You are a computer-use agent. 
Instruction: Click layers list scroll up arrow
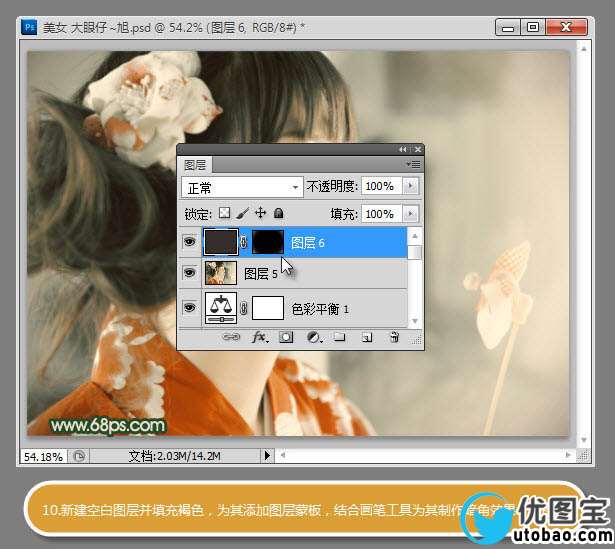[x=415, y=236]
